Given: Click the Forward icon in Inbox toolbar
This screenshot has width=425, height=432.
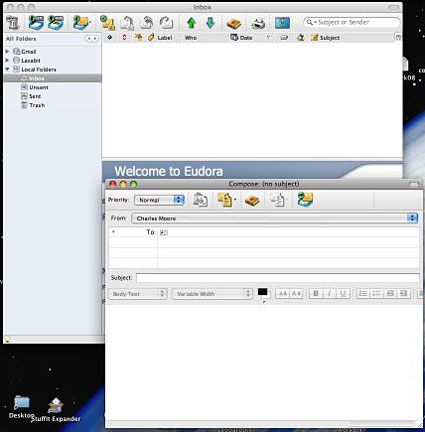Looking at the screenshot, I should tap(166, 23).
